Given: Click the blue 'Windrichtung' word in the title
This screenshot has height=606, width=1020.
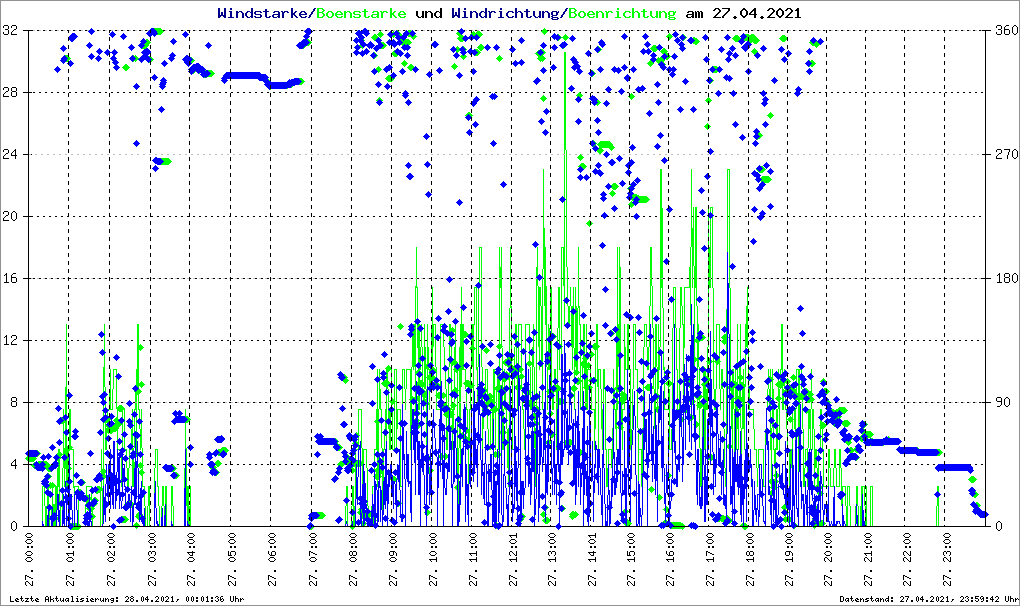Looking at the screenshot, I should 507,13.
